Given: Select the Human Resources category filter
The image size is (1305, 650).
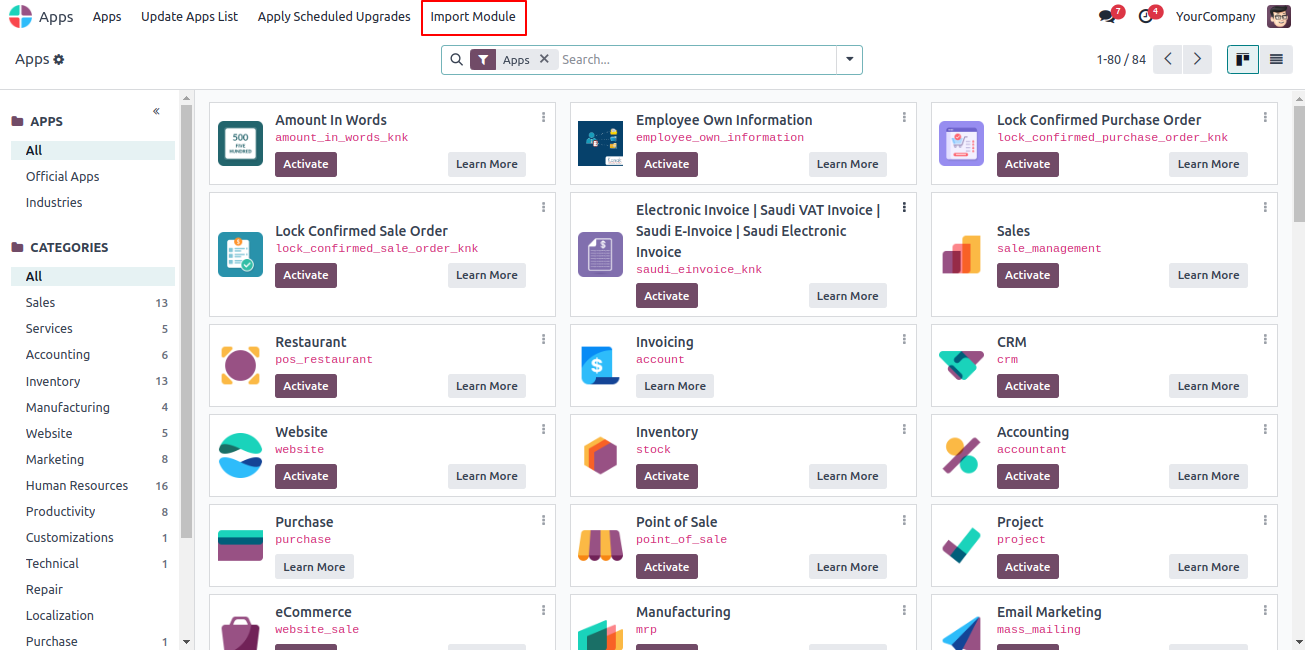Looking at the screenshot, I should pyautogui.click(x=93, y=486).
